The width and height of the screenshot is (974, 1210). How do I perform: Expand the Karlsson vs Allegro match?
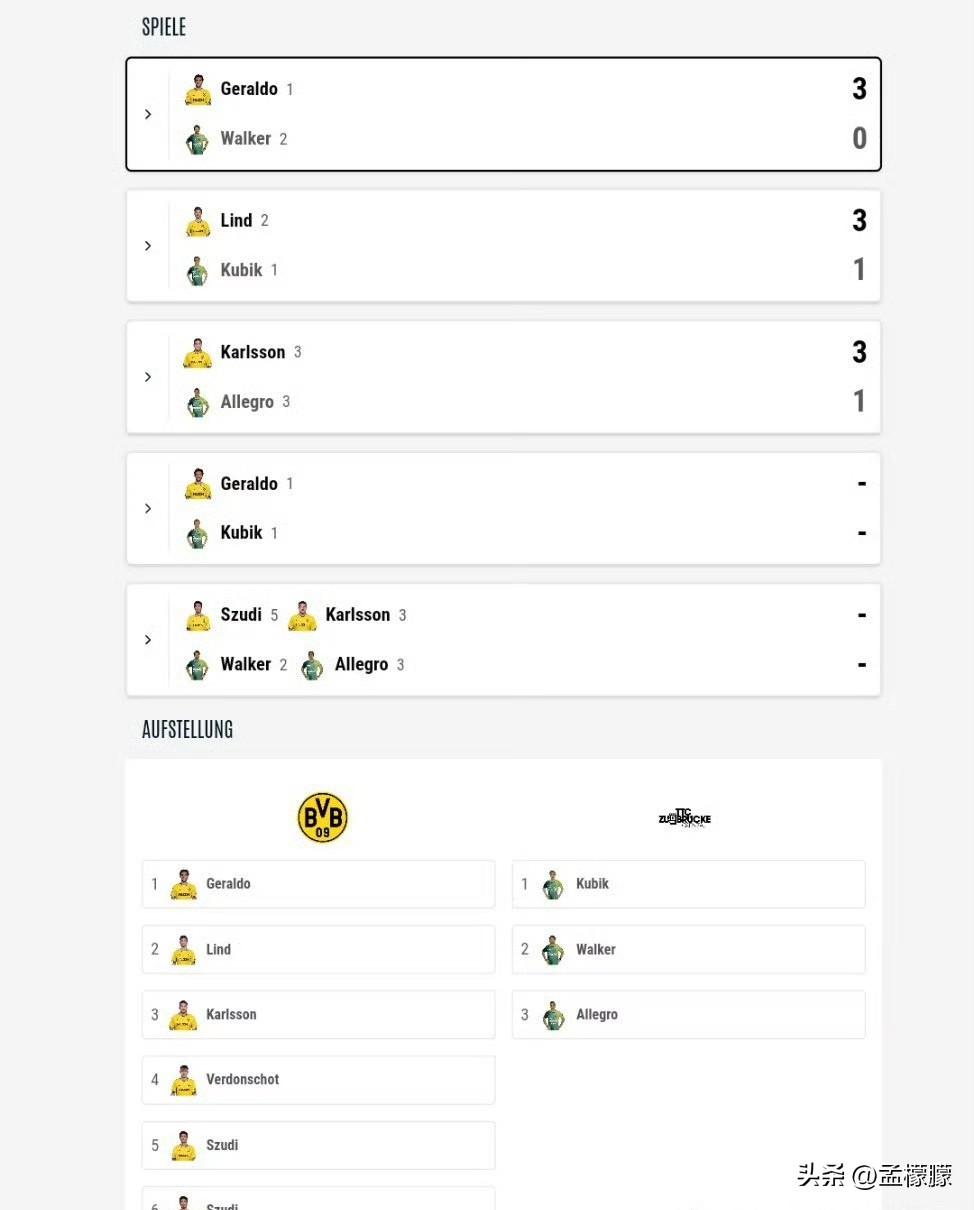click(x=148, y=377)
